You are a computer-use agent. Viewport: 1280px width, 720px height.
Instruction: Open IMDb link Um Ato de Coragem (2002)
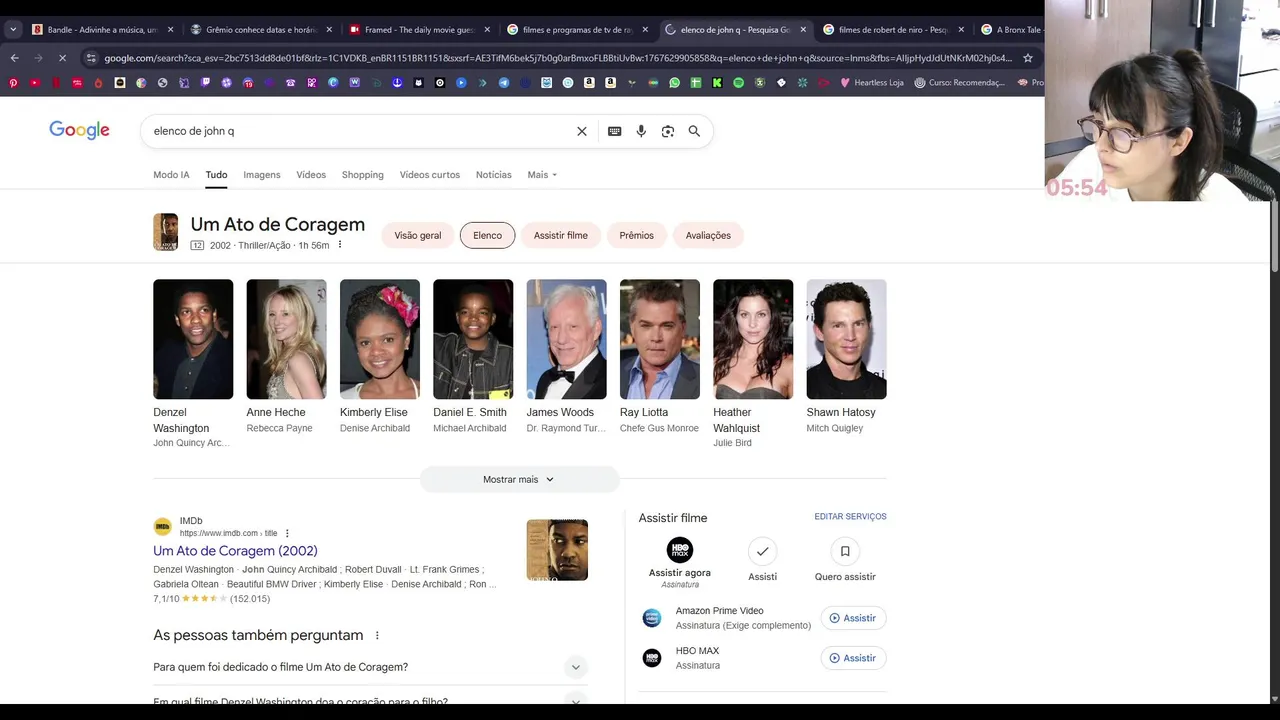(235, 551)
